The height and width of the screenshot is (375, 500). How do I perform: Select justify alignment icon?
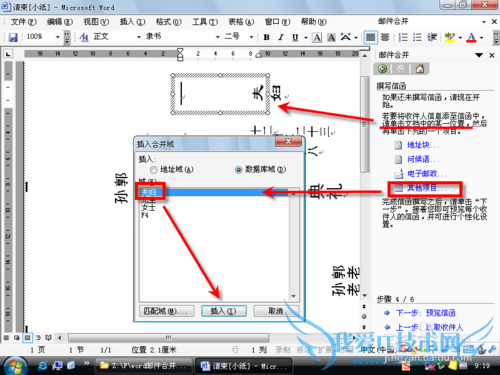[x=370, y=37]
